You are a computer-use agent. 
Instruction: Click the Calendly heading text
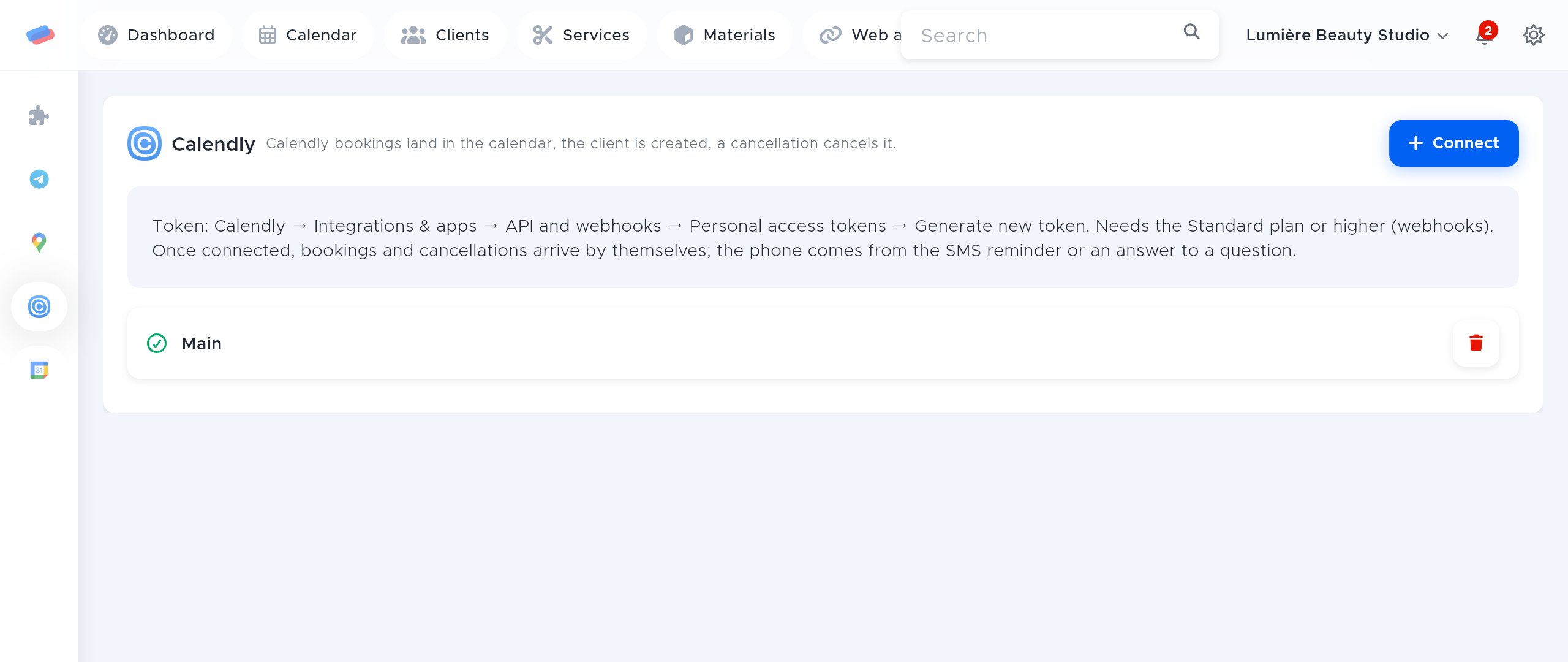[213, 144]
